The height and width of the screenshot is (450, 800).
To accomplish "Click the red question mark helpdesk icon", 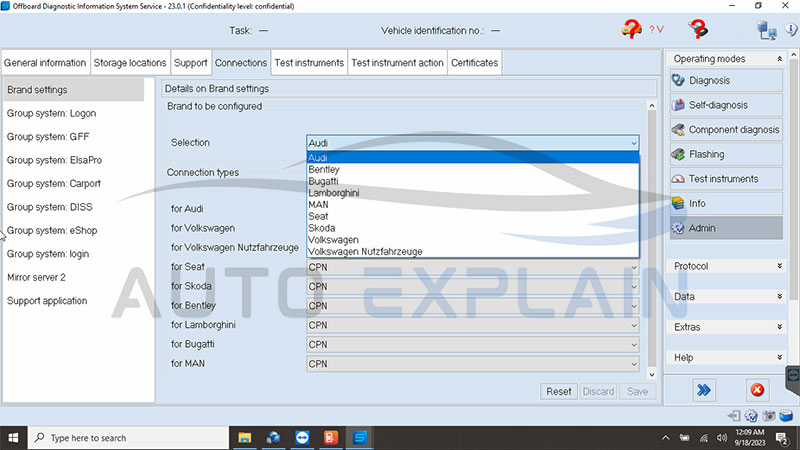I will [x=697, y=30].
